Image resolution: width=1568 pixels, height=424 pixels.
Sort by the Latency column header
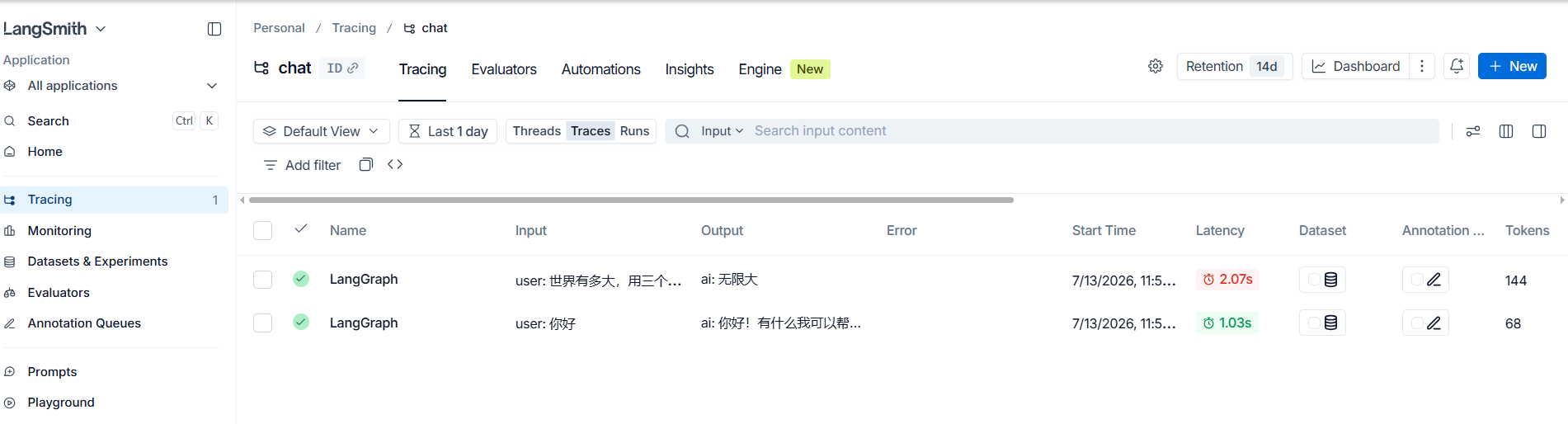(1220, 231)
